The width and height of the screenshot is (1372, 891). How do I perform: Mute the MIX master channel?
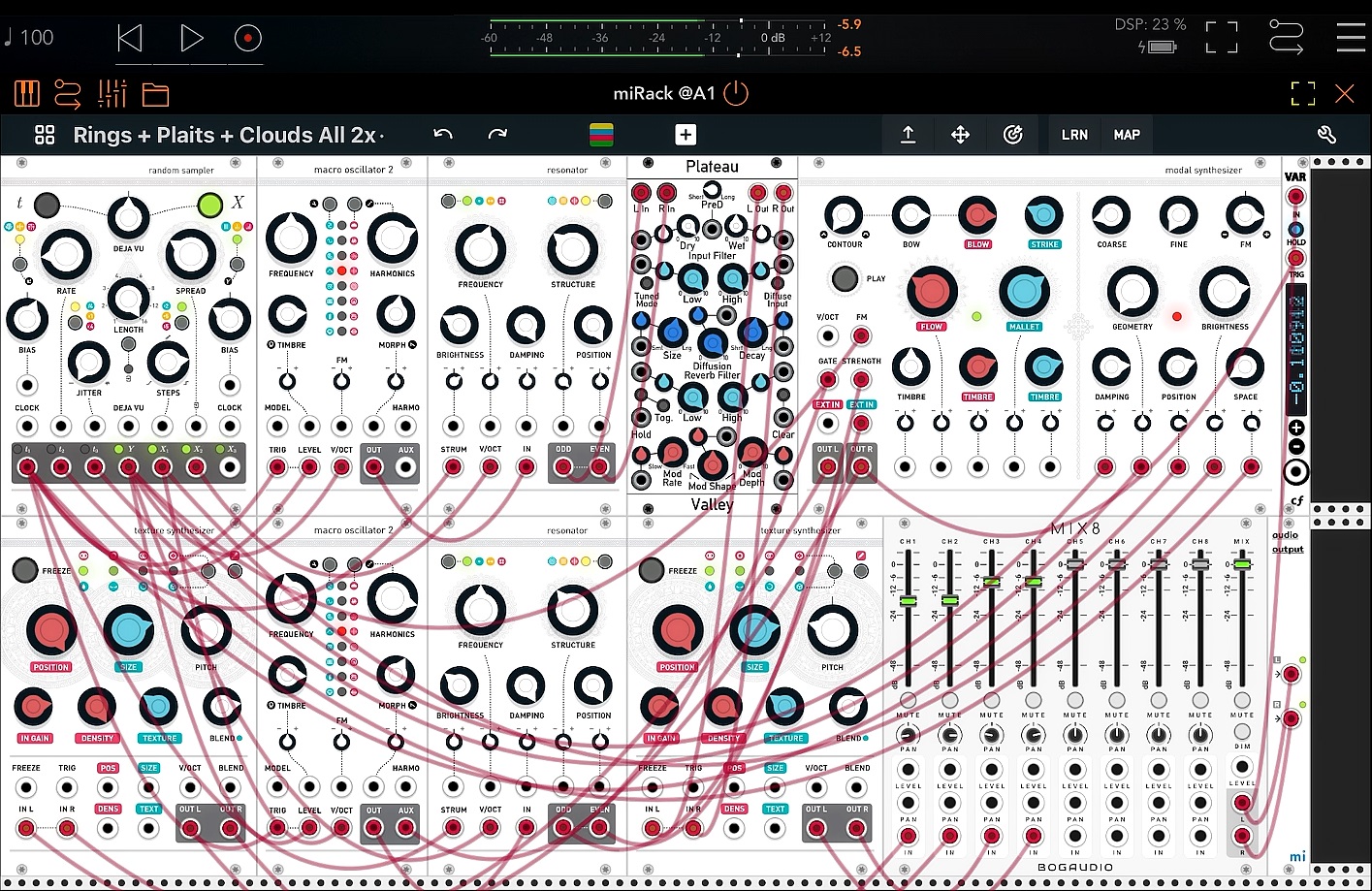(x=1242, y=700)
